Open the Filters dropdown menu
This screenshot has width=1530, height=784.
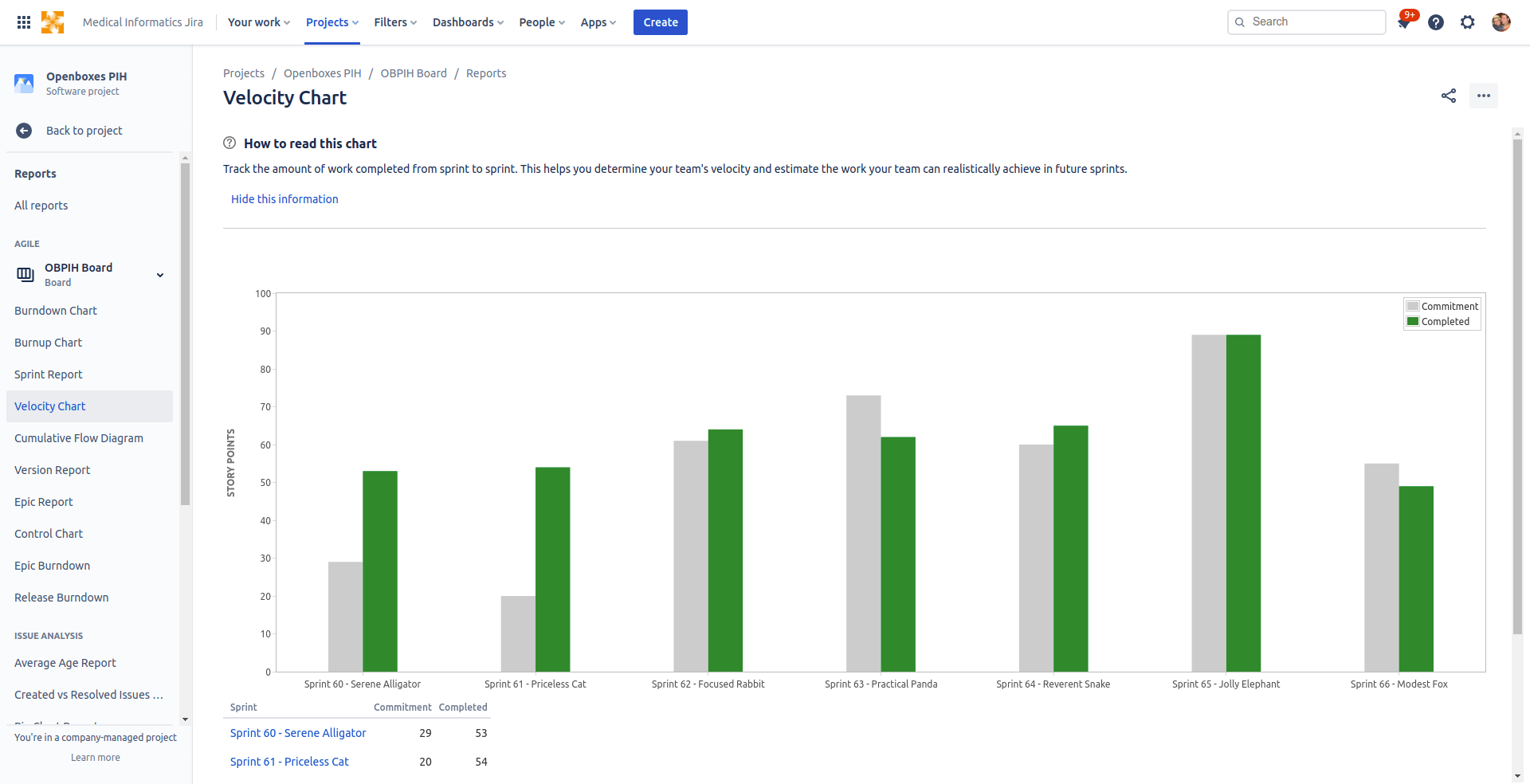click(x=395, y=22)
